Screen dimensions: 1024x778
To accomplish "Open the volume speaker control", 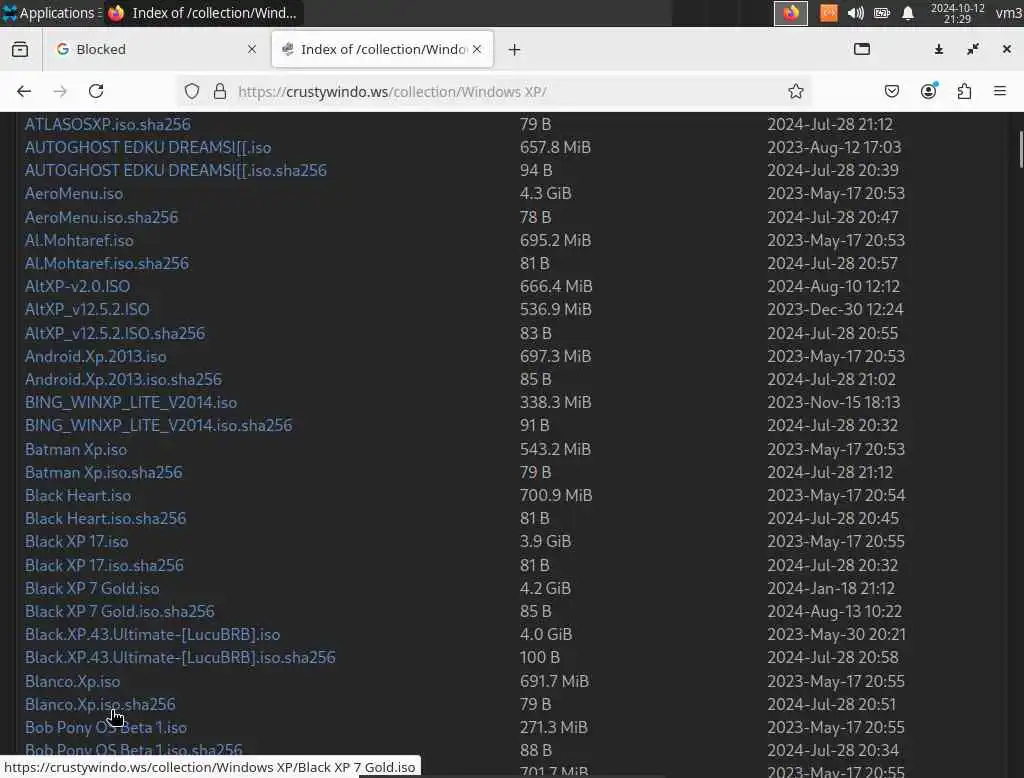I will pos(856,13).
